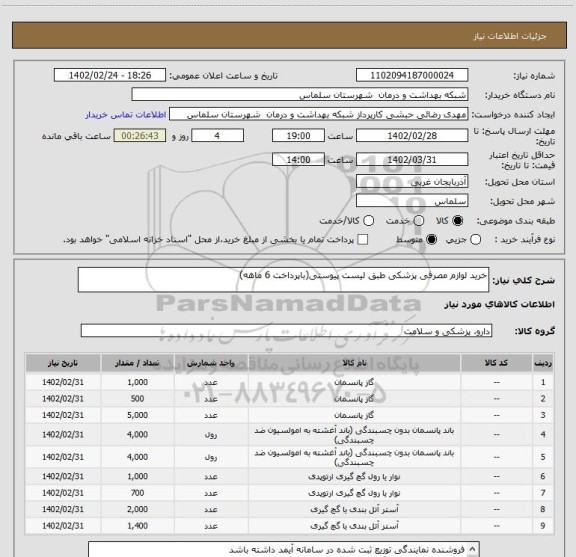Click the ردیف column header
The image size is (576, 557).
[x=543, y=363]
